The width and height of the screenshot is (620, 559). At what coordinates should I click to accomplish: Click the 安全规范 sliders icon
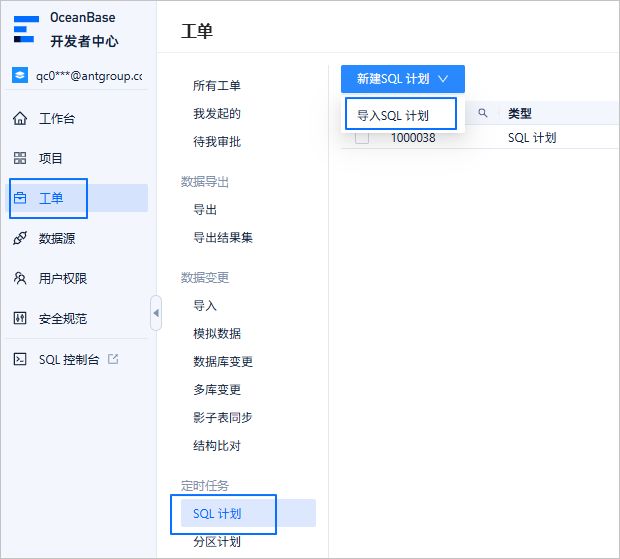click(20, 318)
